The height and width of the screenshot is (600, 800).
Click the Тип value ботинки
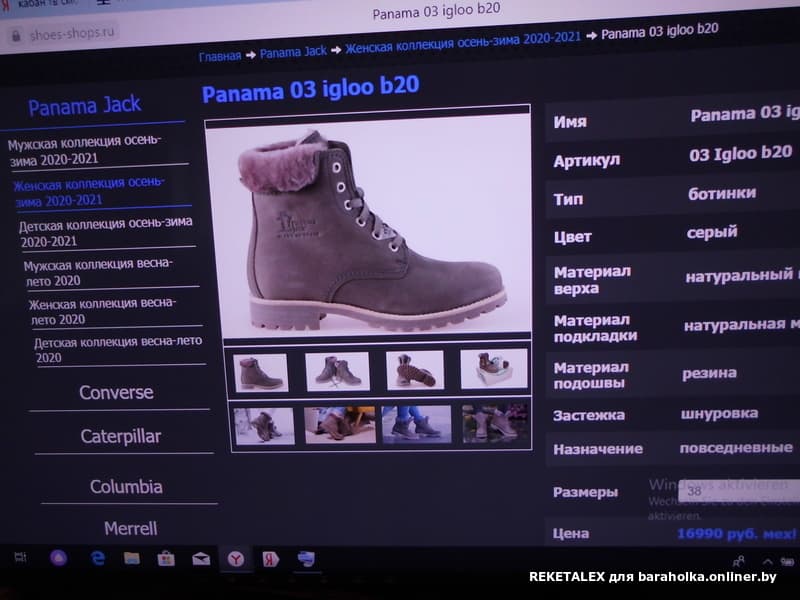[721, 193]
